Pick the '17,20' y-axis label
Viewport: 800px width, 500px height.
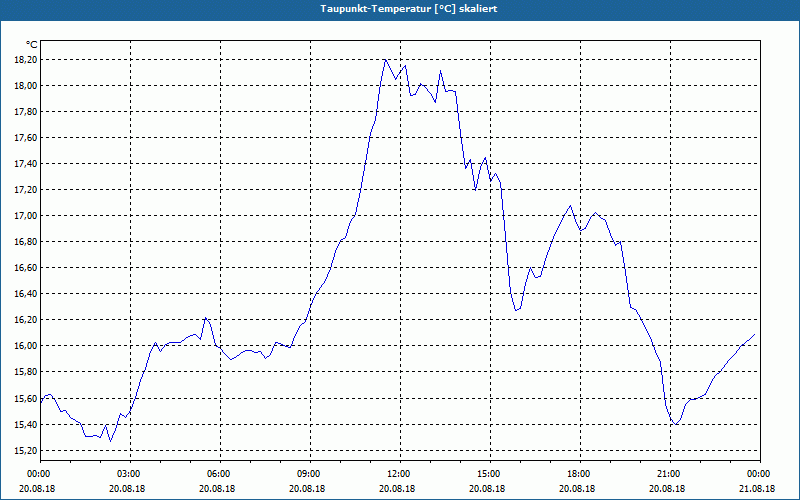(x=25, y=190)
